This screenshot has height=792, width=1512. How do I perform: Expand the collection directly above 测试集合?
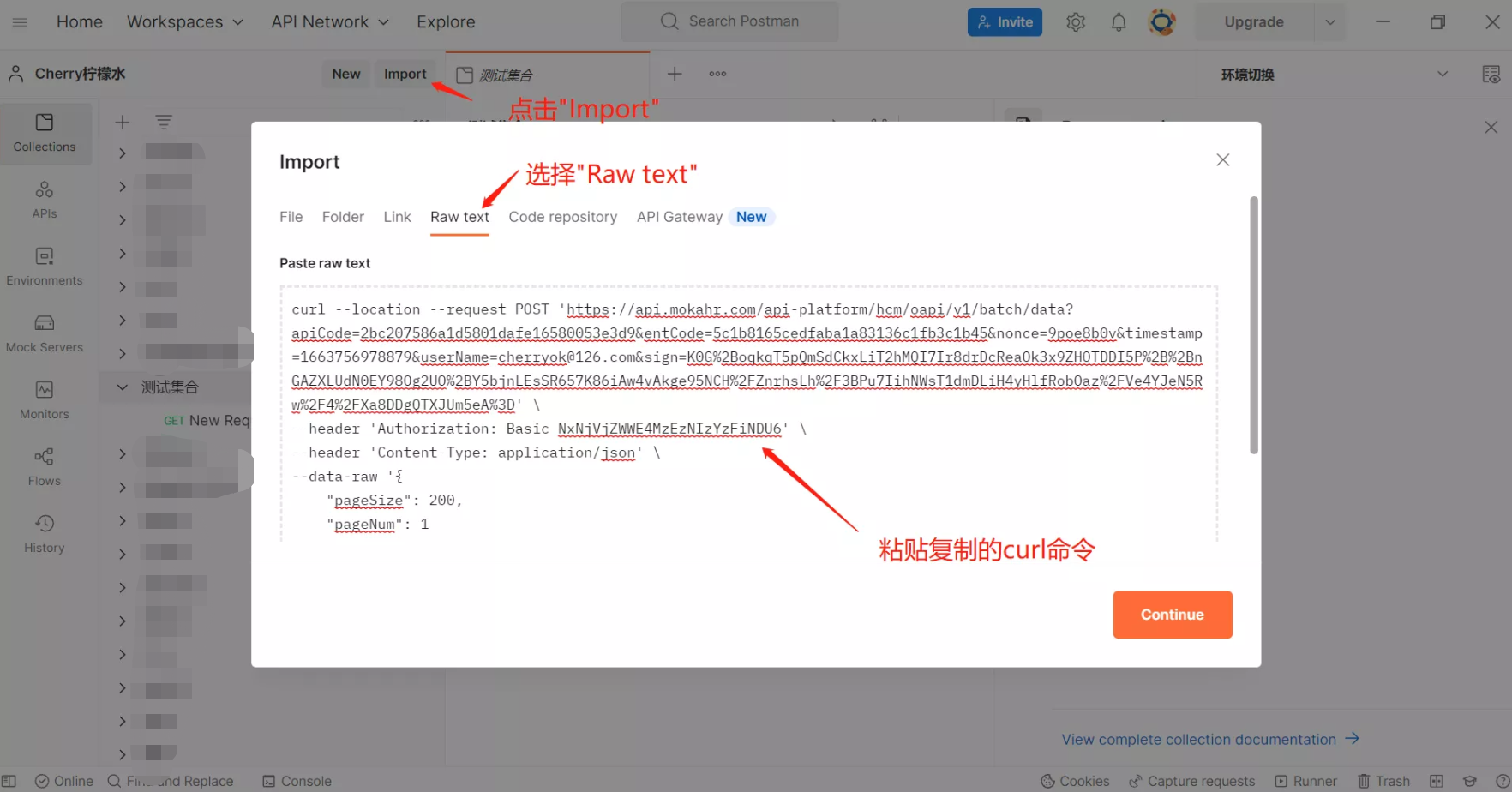click(122, 353)
